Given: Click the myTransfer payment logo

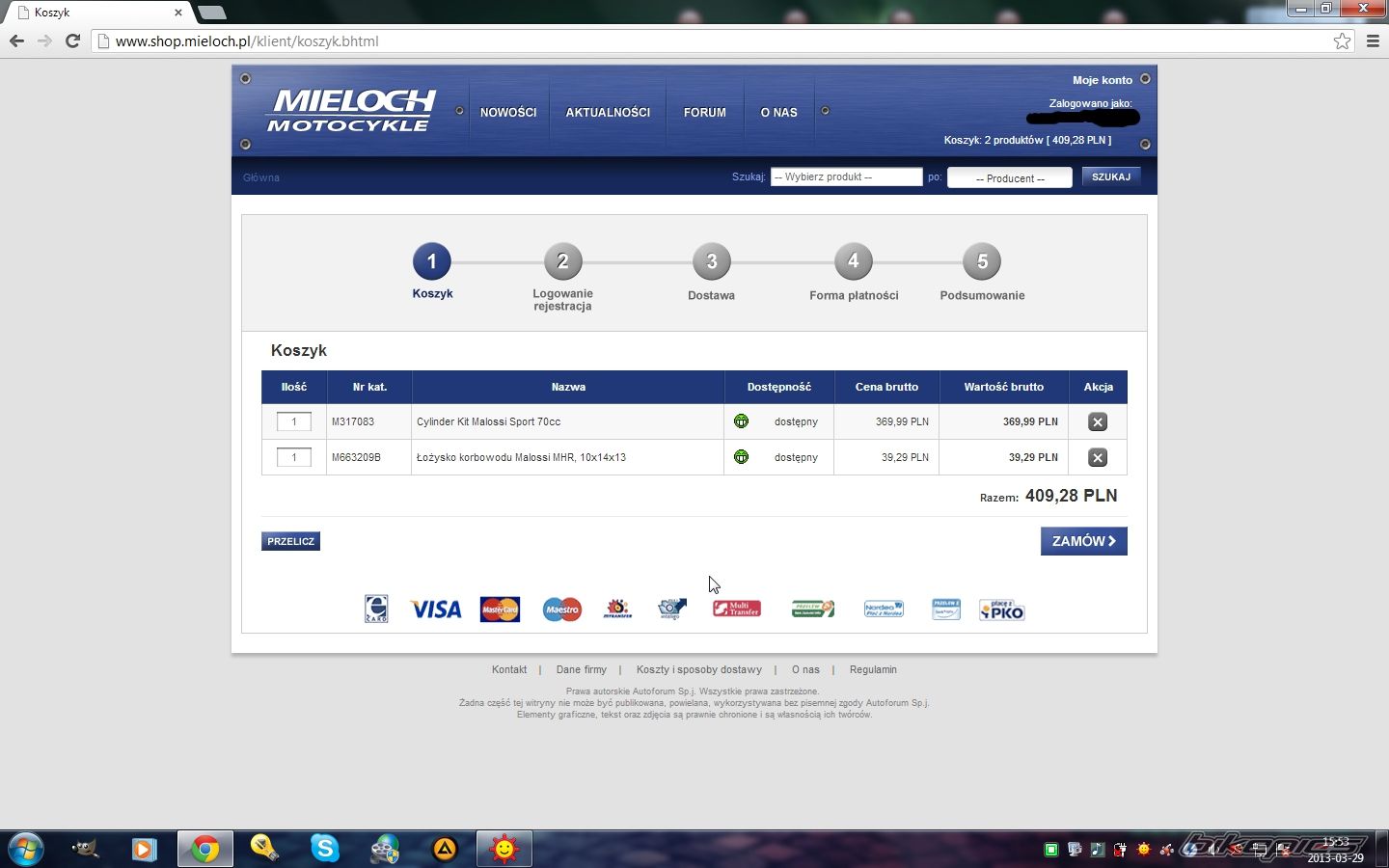Looking at the screenshot, I should coord(617,609).
